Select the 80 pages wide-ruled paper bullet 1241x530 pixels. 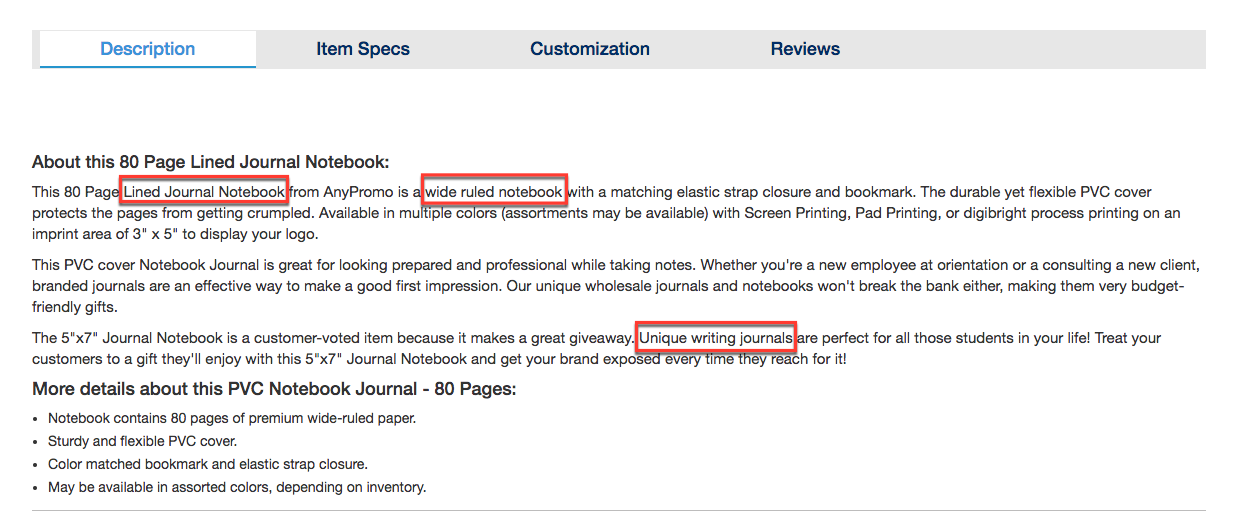[232, 418]
